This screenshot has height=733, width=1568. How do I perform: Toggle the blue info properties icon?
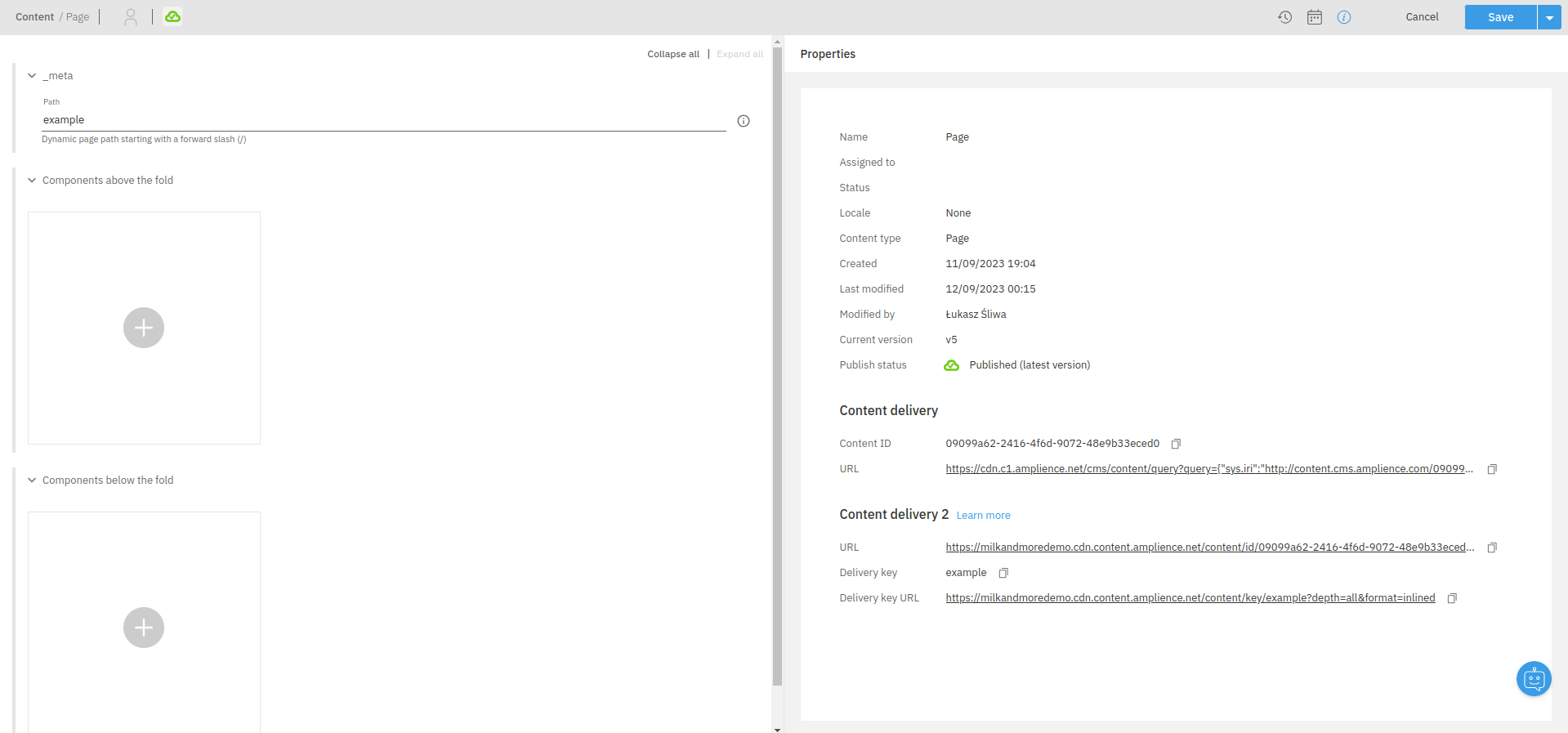(x=1343, y=17)
